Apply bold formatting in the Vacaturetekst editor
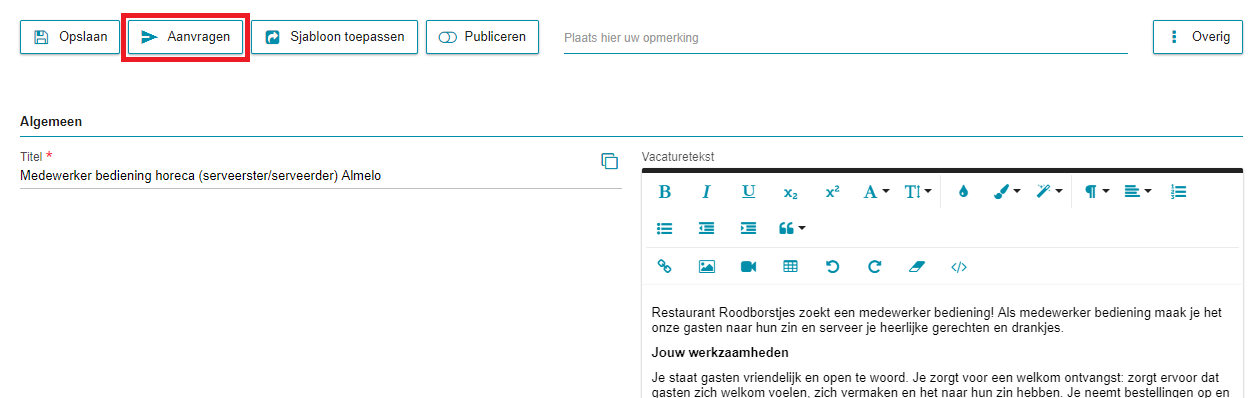This screenshot has width=1258, height=398. point(665,191)
